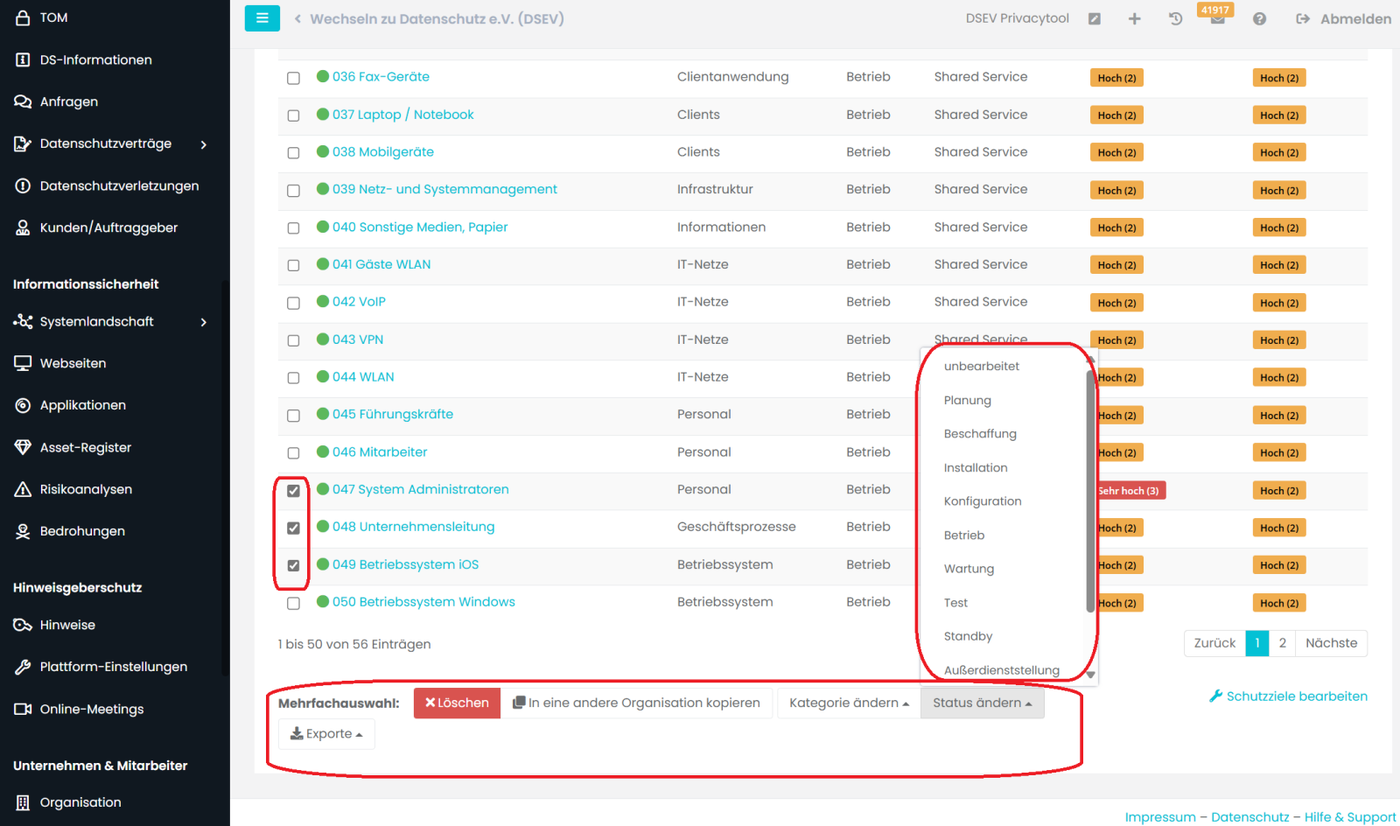Click the Online-Meetings camera icon

pyautogui.click(x=23, y=709)
